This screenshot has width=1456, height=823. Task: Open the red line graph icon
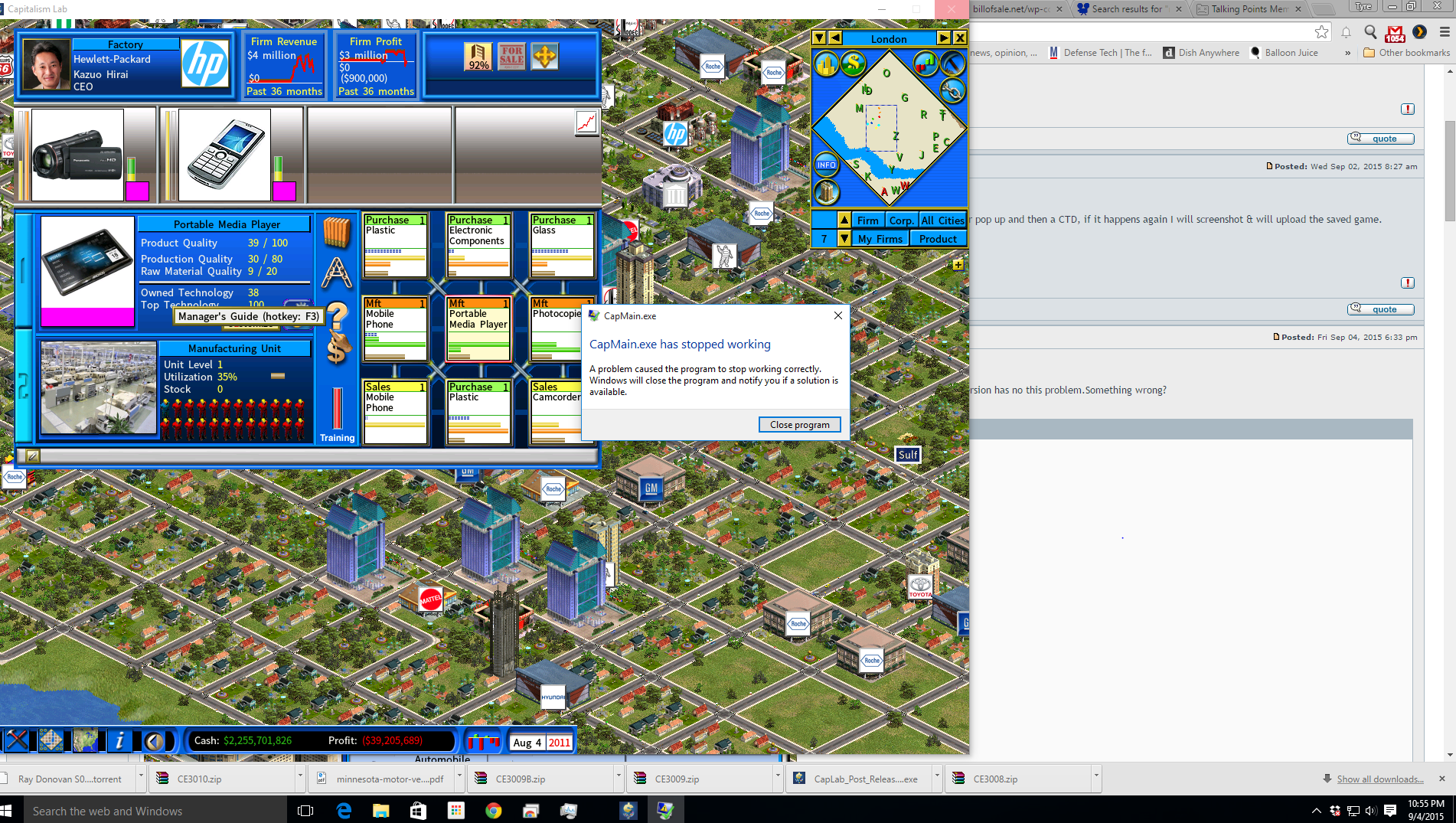coord(586,122)
